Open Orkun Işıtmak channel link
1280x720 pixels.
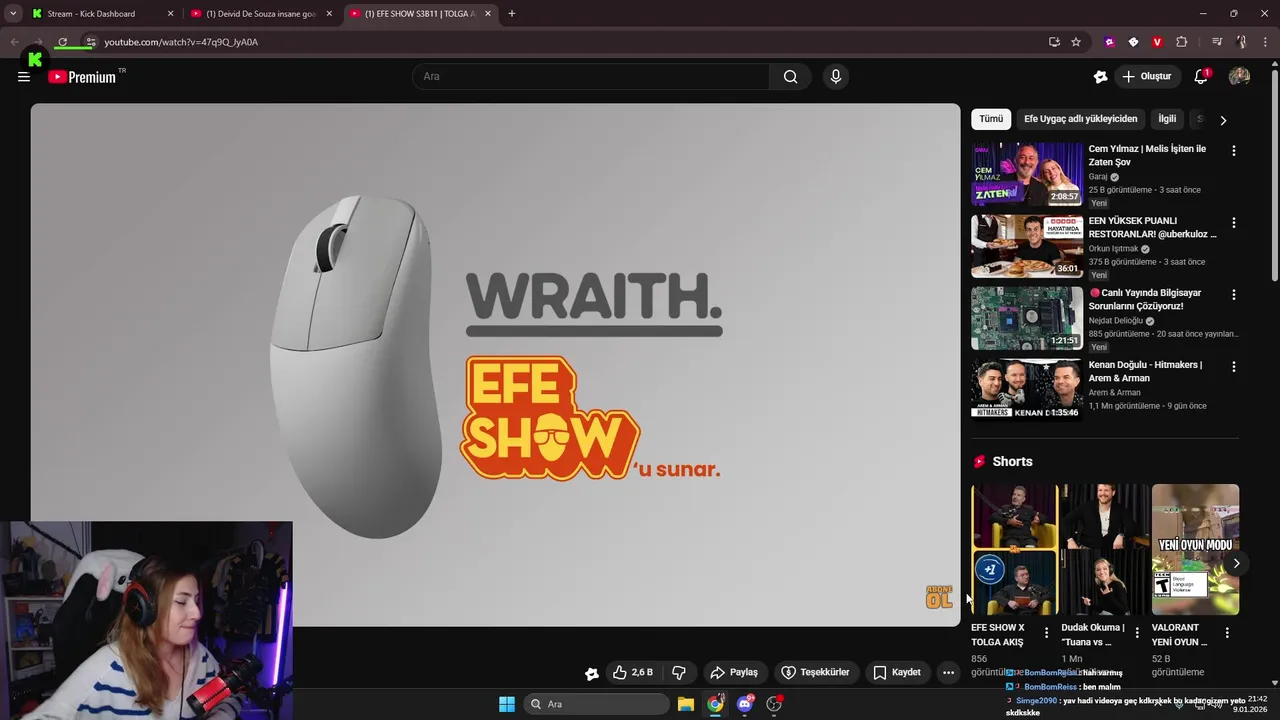(x=1113, y=249)
